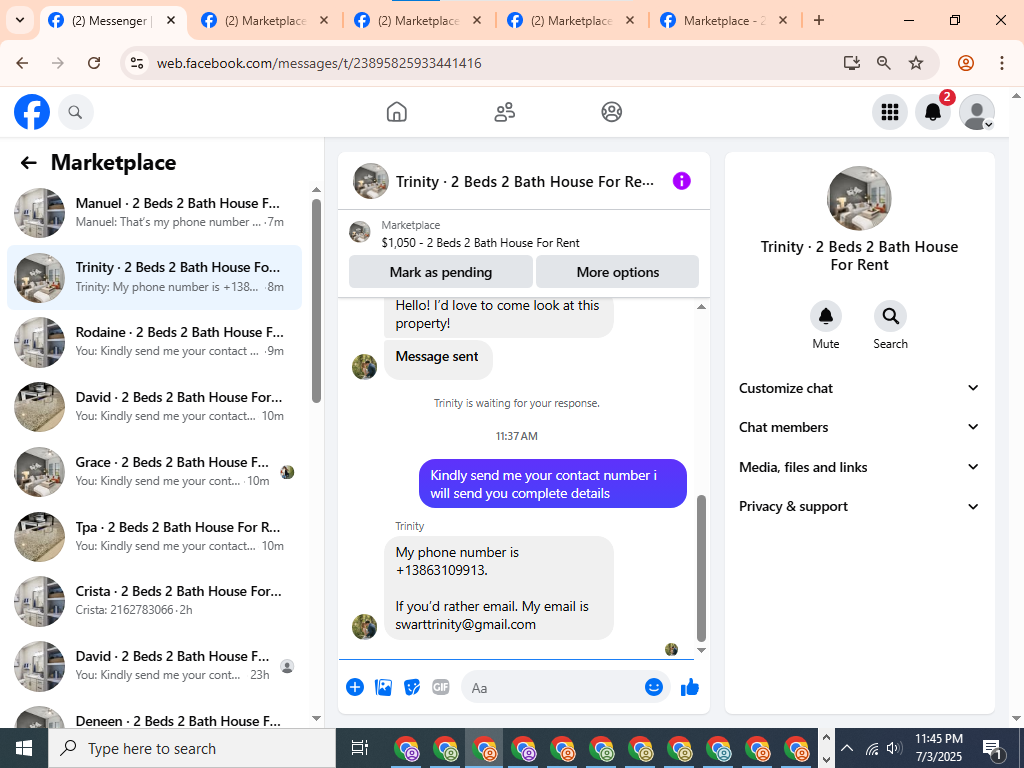Search in conversation via magnifier icon

tap(890, 316)
